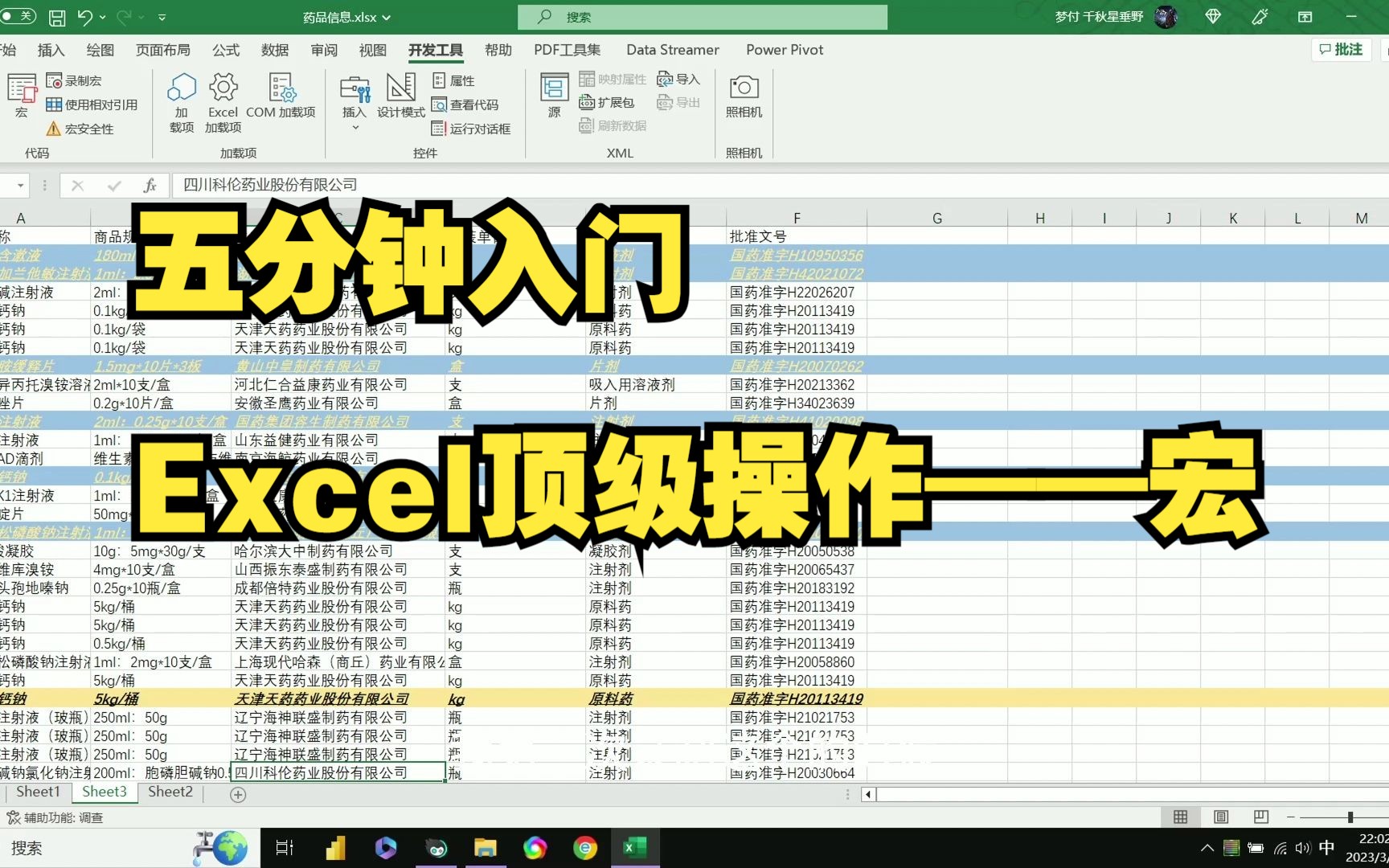
Task: Click zoom out minus button
Action: [x=1291, y=817]
